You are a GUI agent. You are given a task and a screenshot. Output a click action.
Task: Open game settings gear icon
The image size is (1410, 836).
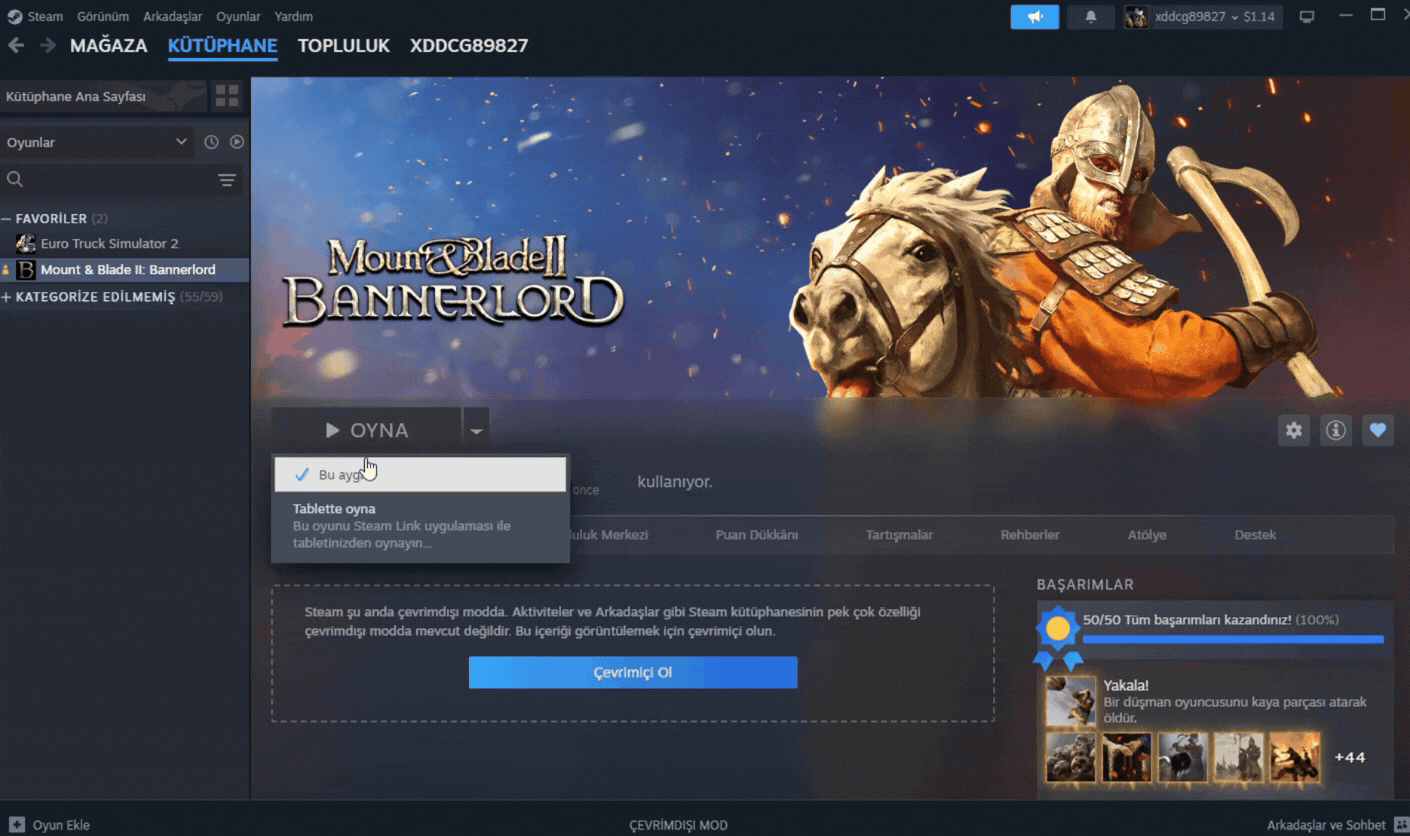(x=1294, y=430)
